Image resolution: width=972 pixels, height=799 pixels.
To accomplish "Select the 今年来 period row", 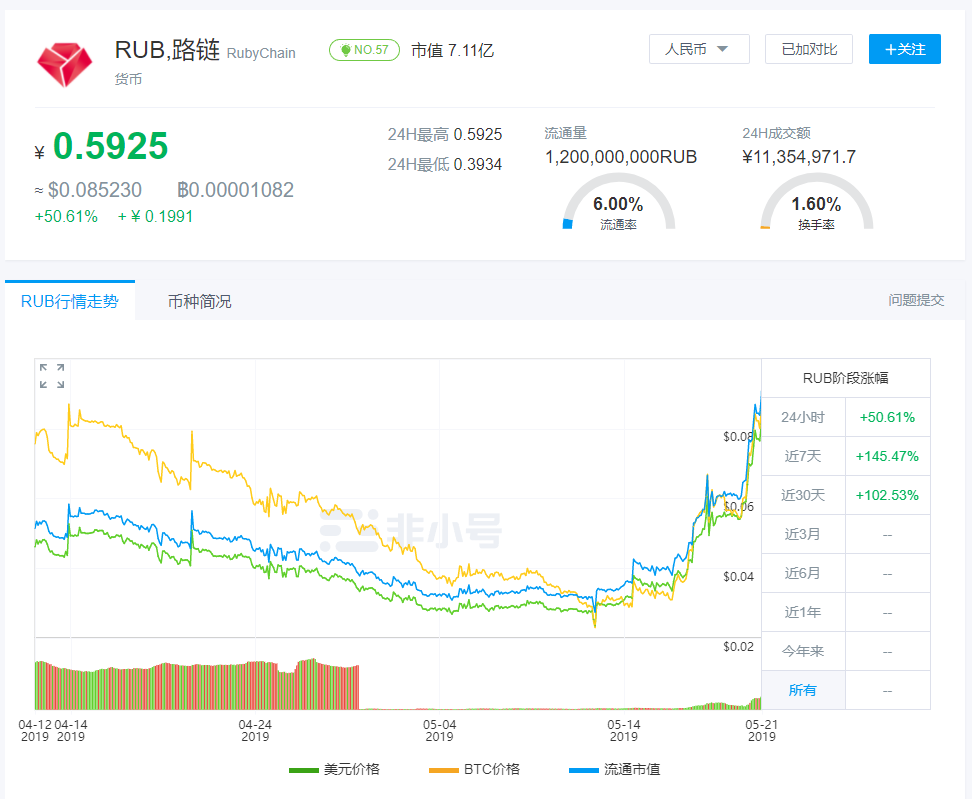I will (x=846, y=651).
